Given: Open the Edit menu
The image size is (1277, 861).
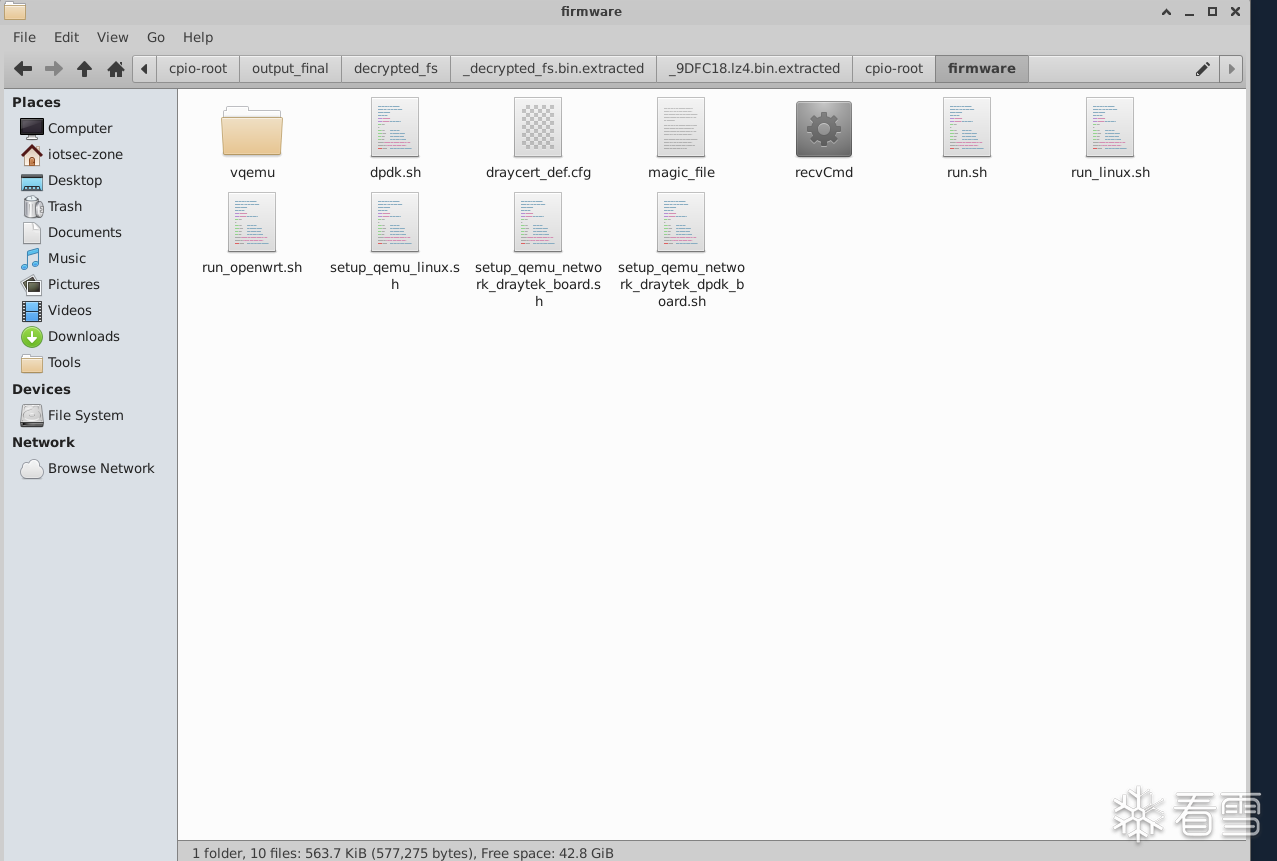Looking at the screenshot, I should coord(66,37).
